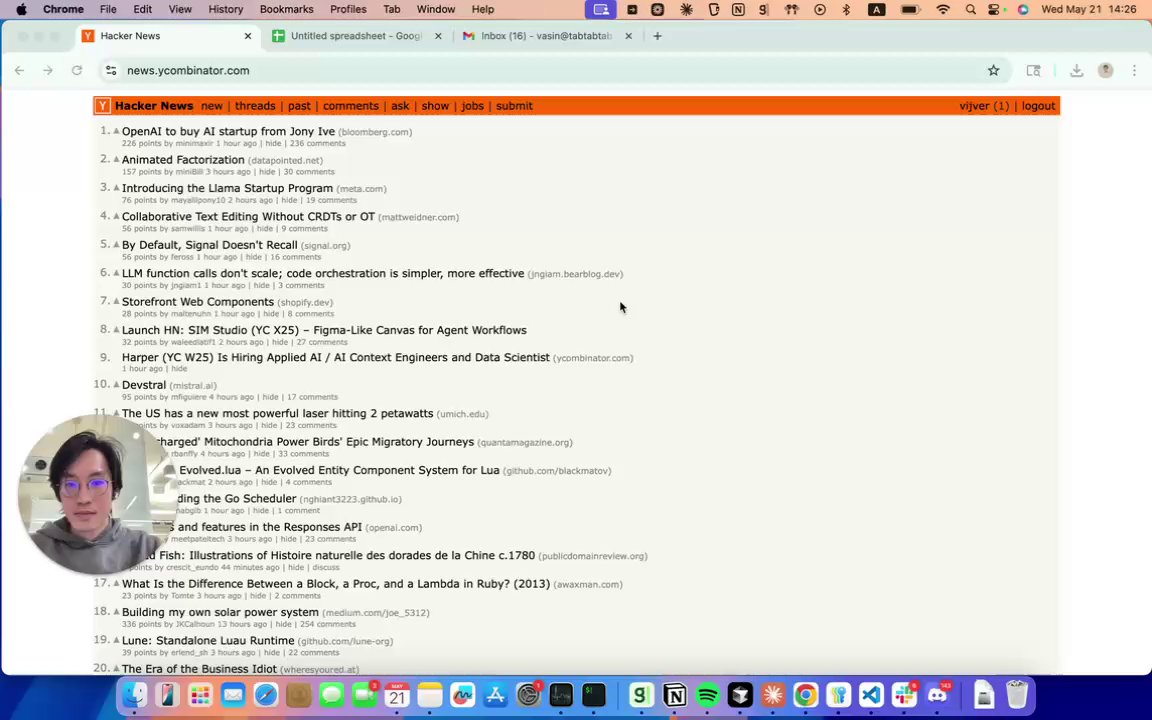Open the Apple menu

pos(21,10)
